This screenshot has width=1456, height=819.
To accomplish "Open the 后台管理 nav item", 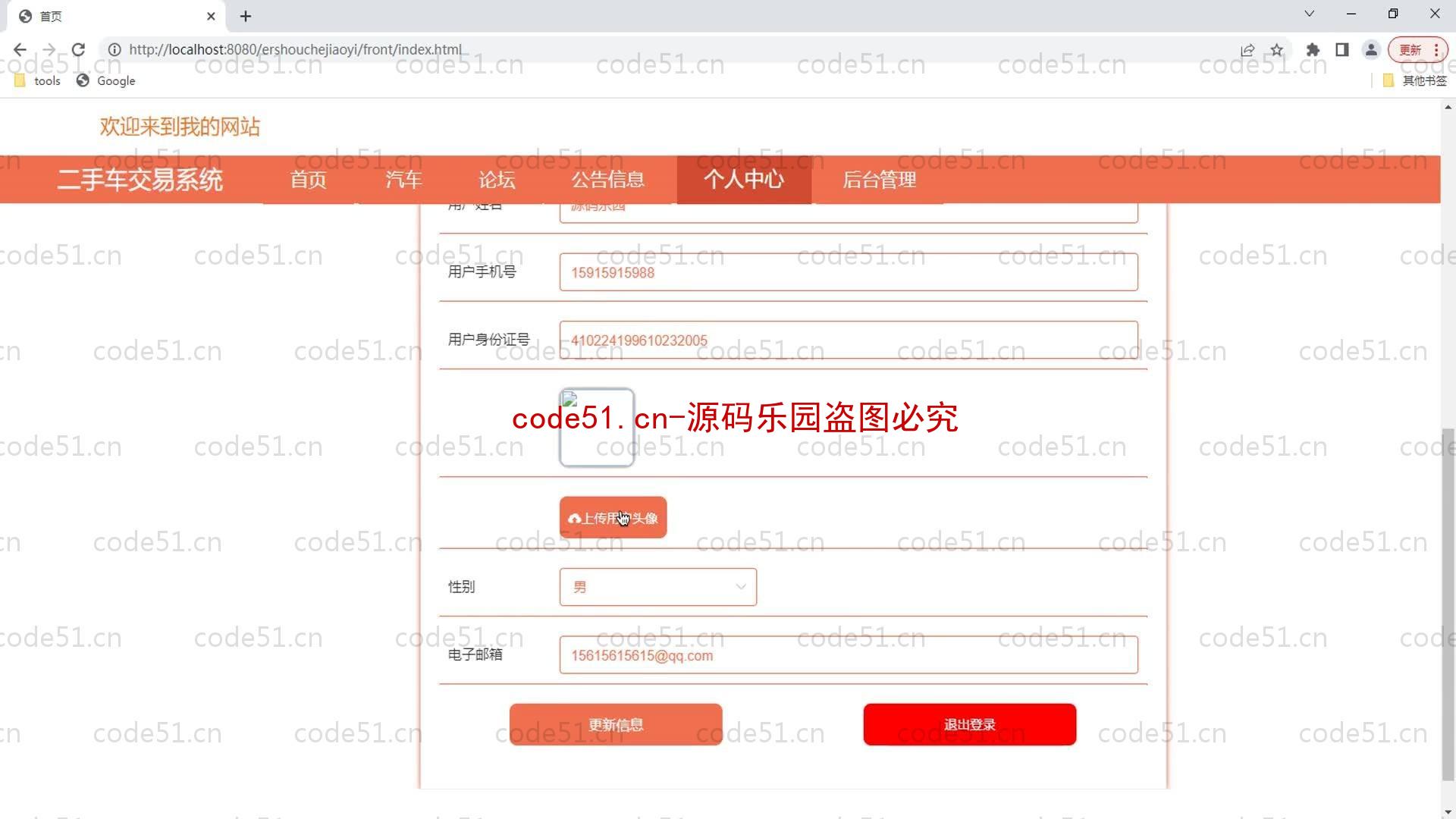I will pyautogui.click(x=880, y=180).
